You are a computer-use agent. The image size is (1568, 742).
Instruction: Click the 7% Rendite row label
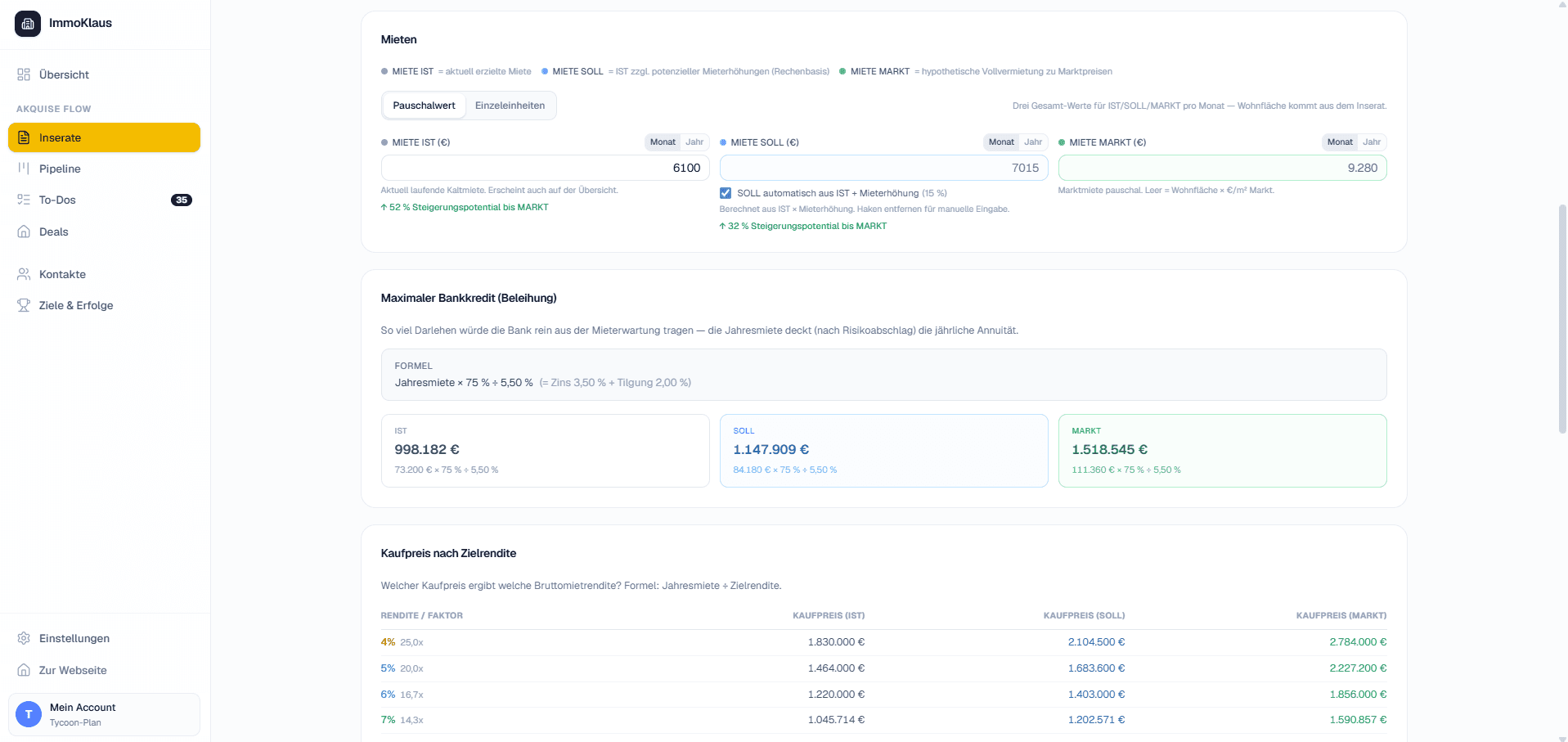click(388, 720)
